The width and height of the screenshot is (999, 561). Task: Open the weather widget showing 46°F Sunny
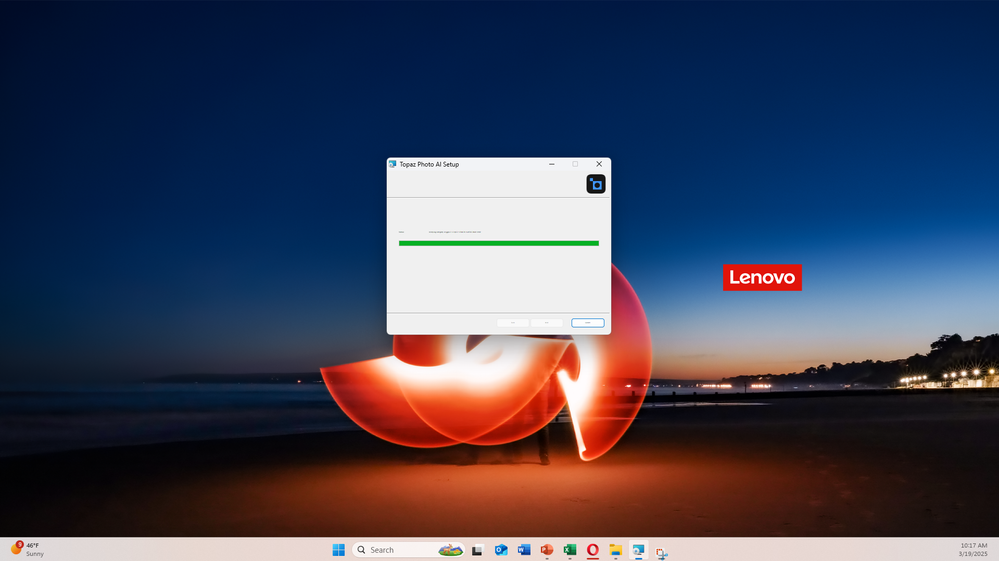pos(27,550)
